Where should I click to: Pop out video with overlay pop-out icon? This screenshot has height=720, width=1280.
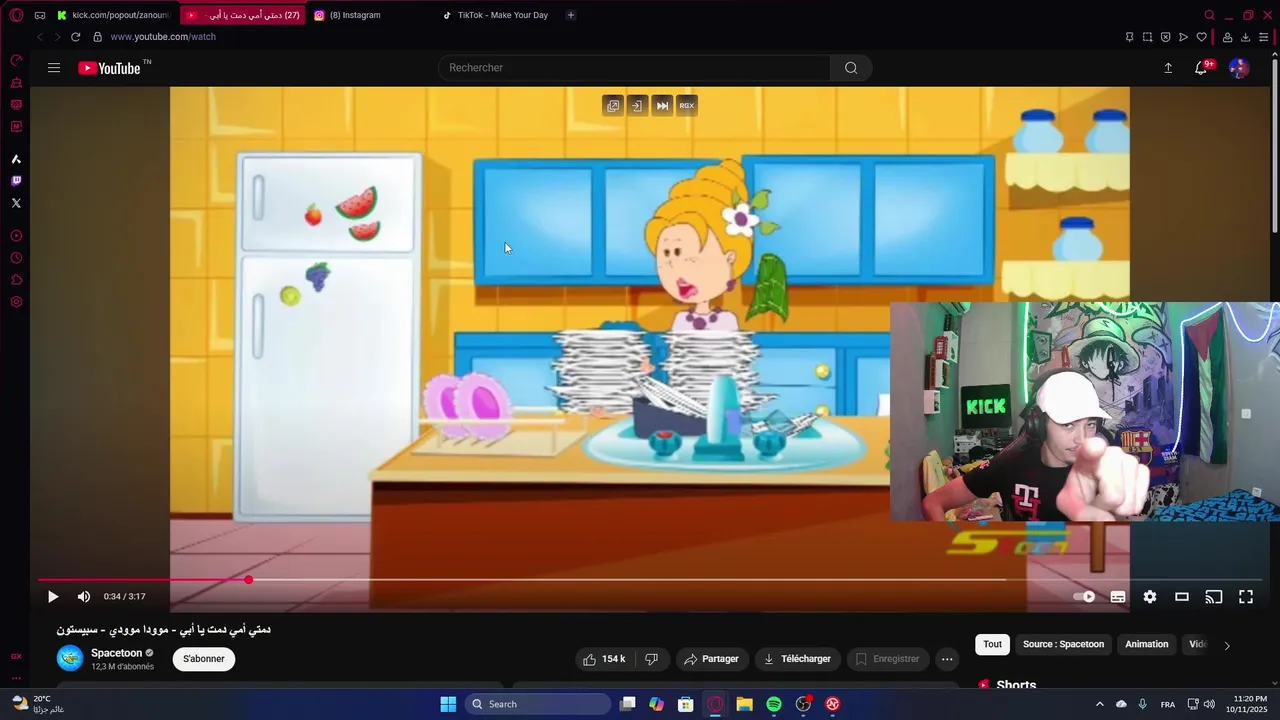click(613, 105)
